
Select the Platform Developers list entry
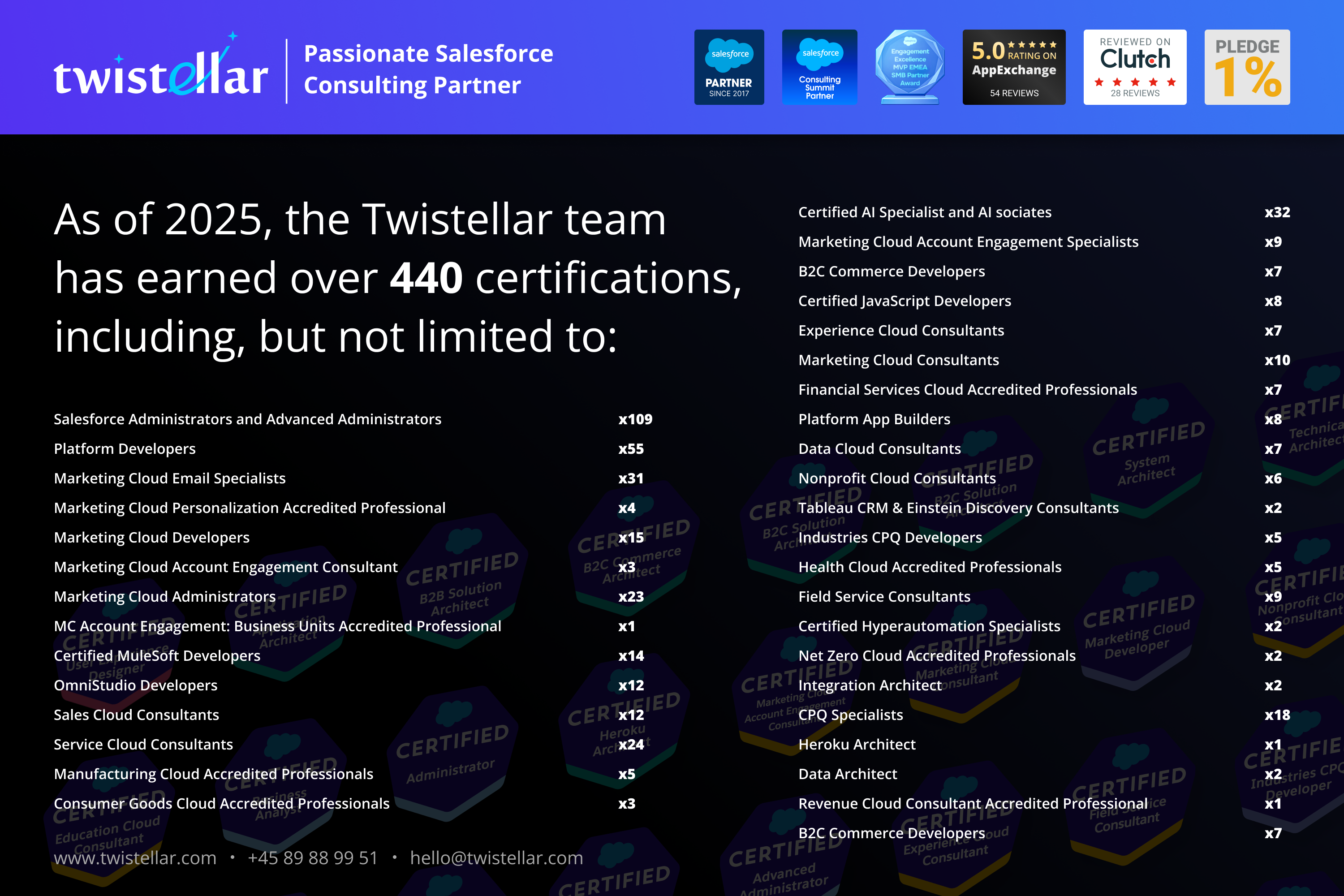(125, 449)
